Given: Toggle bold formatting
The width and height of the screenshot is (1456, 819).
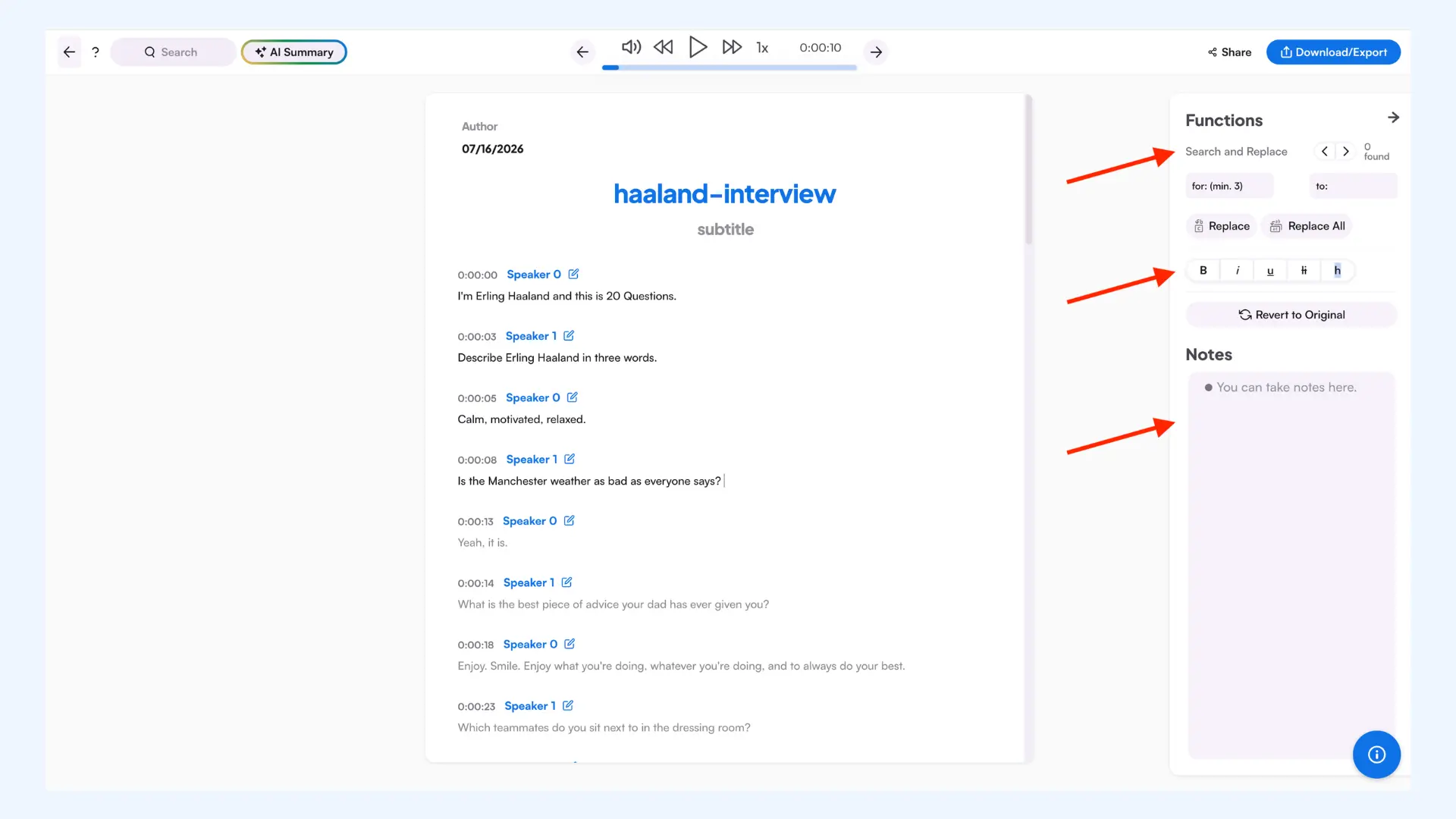Looking at the screenshot, I should pos(1203,270).
